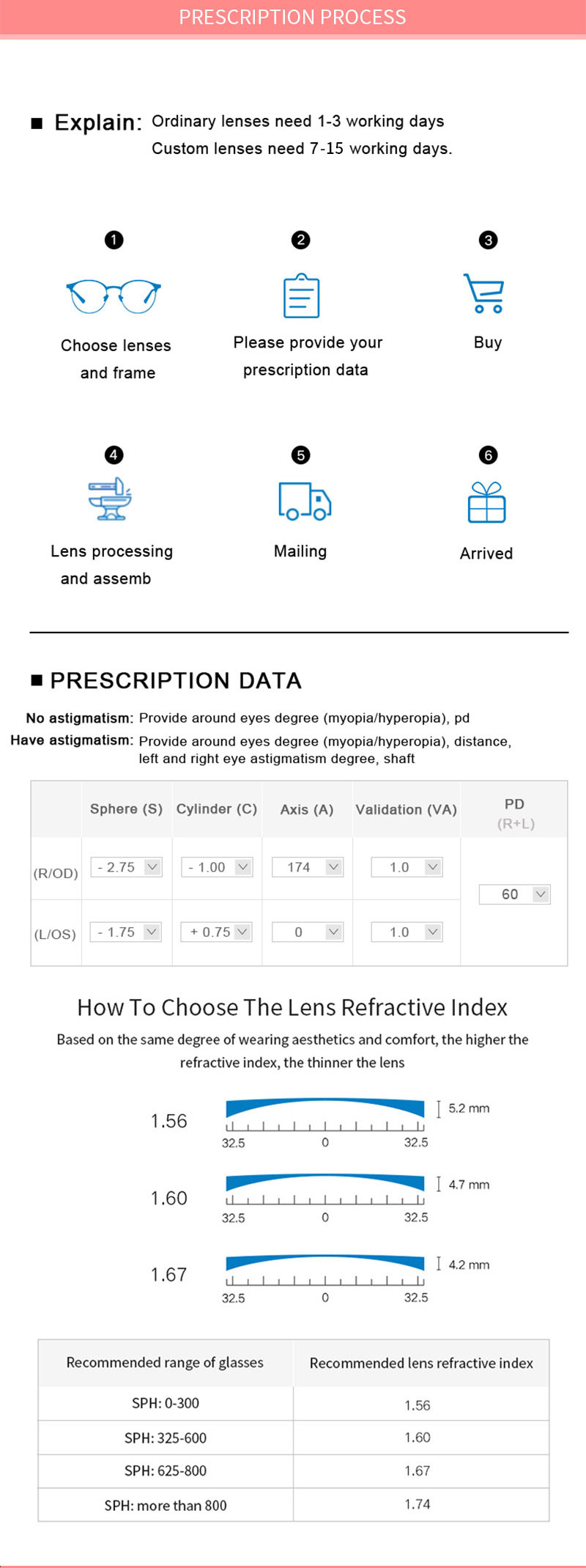
Task: Click the Prescription Process header banner
Action: 293,18
